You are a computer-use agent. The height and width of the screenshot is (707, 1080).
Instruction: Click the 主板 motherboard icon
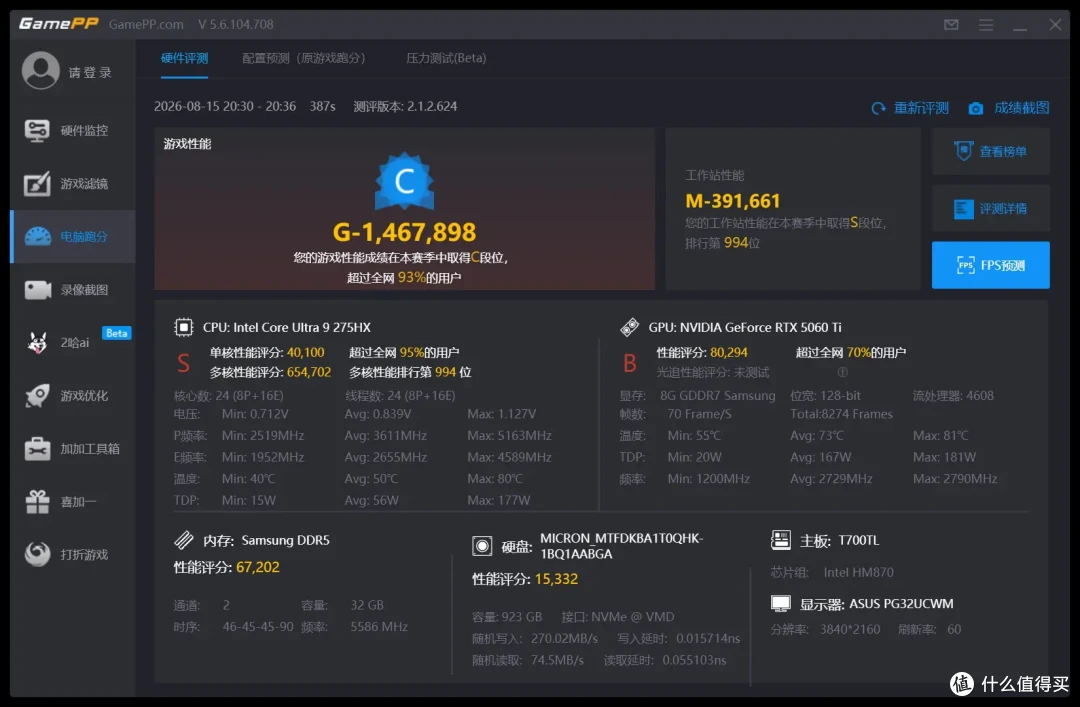point(780,540)
